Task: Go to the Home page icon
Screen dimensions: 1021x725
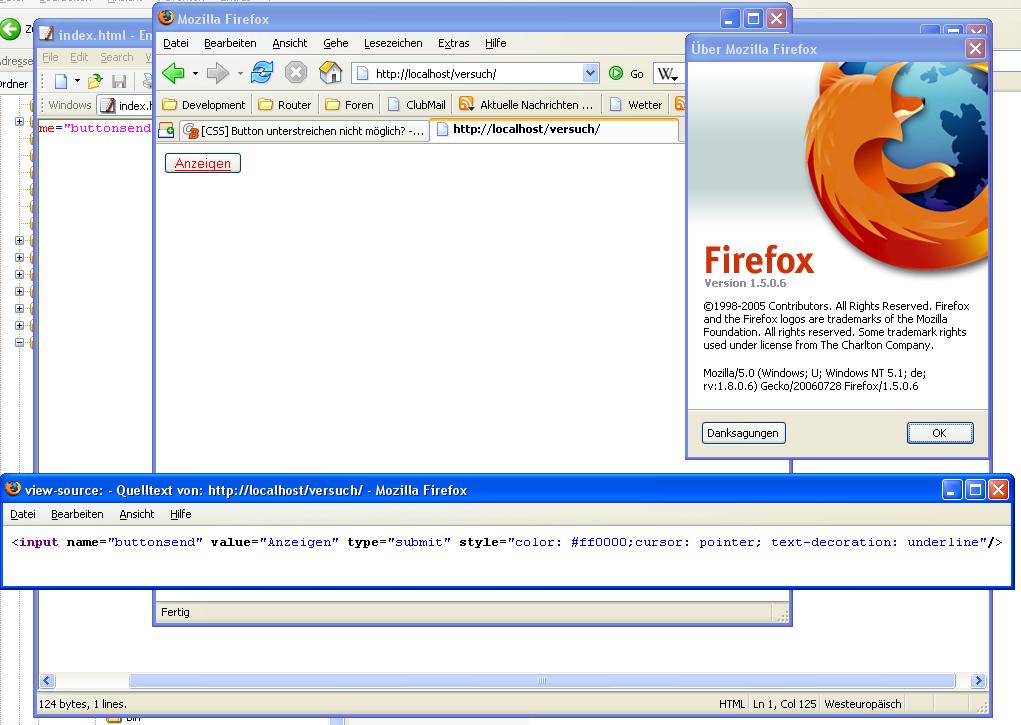Action: (331, 72)
